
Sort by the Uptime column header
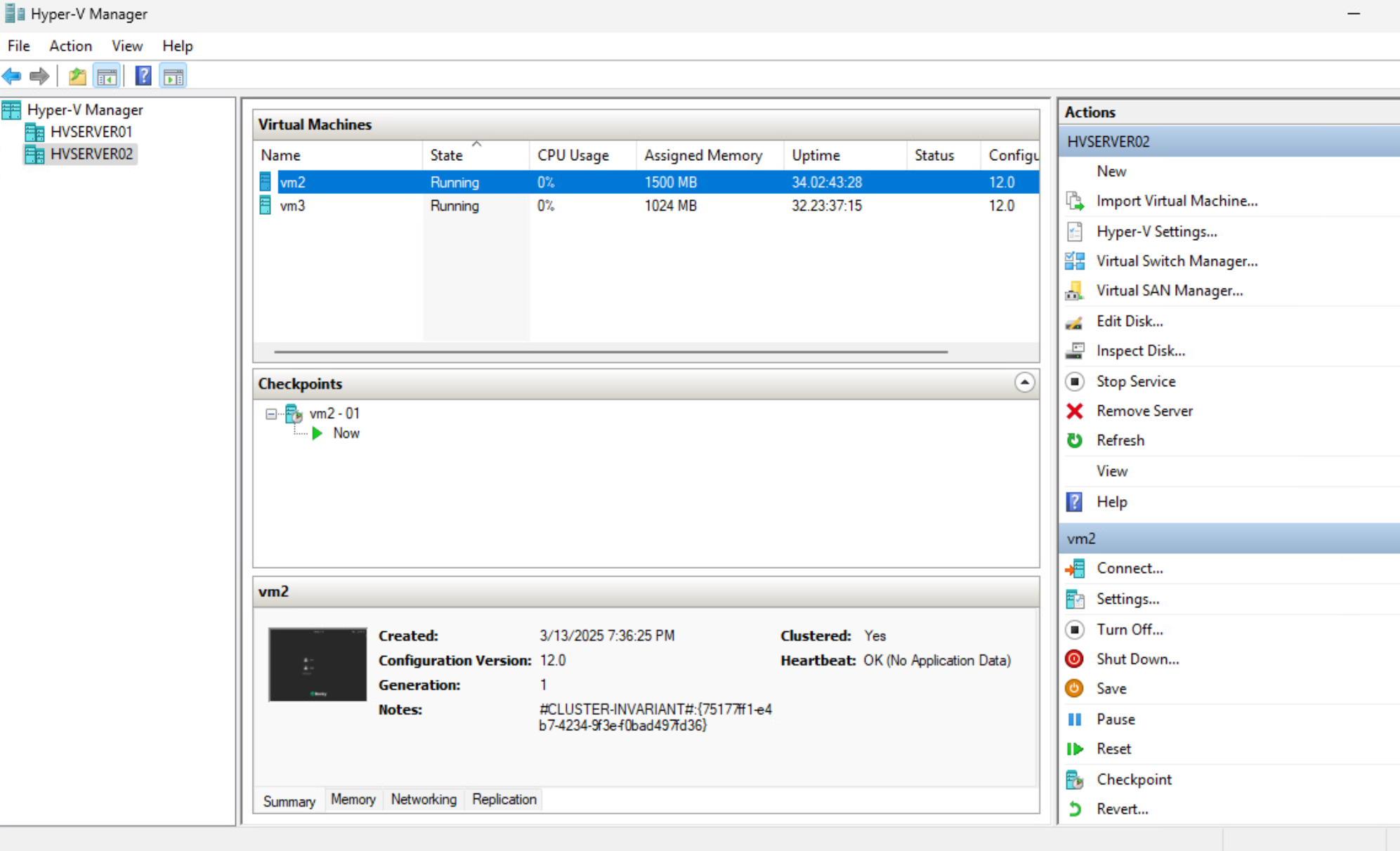[x=845, y=156]
